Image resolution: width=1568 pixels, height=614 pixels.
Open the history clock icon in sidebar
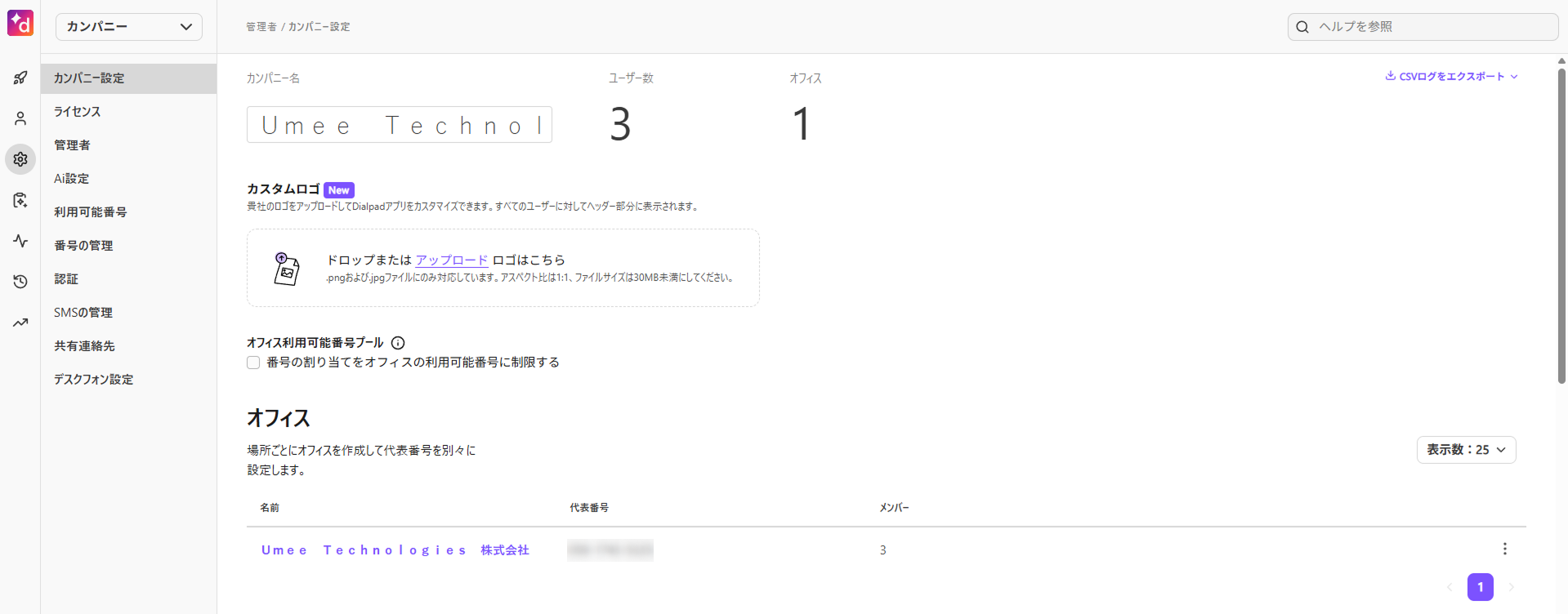click(20, 282)
